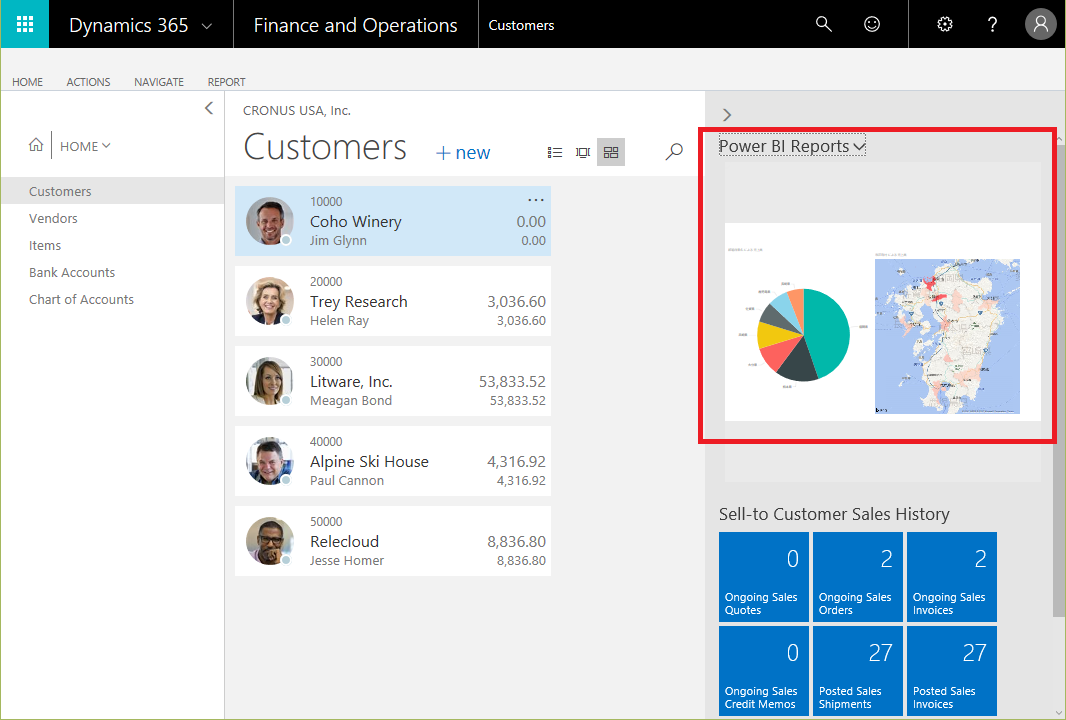Switch to list view layout
Image resolution: width=1066 pixels, height=720 pixels.
tap(555, 152)
